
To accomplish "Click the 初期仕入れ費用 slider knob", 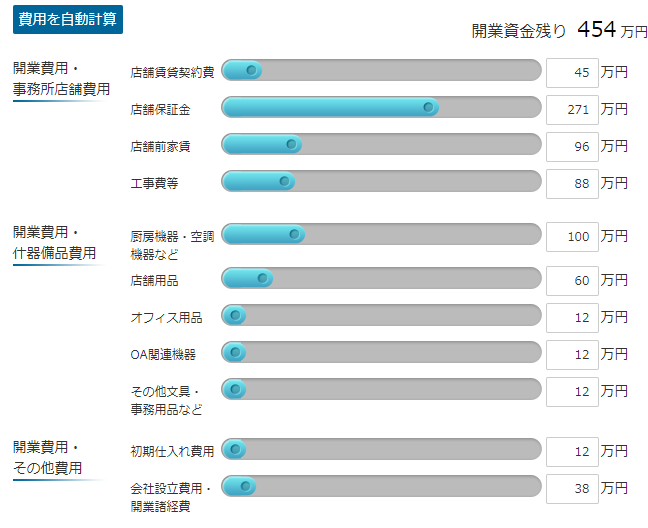I will point(235,449).
